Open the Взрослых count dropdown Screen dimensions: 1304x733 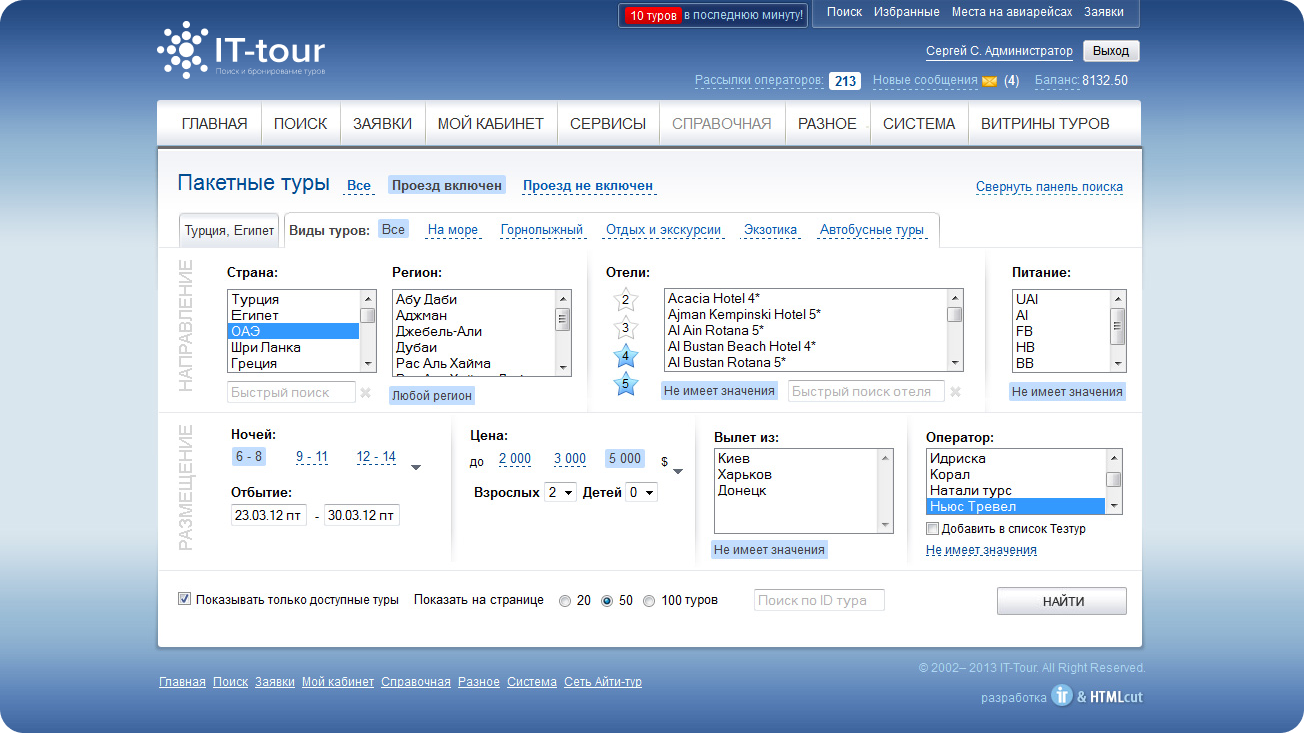click(560, 493)
